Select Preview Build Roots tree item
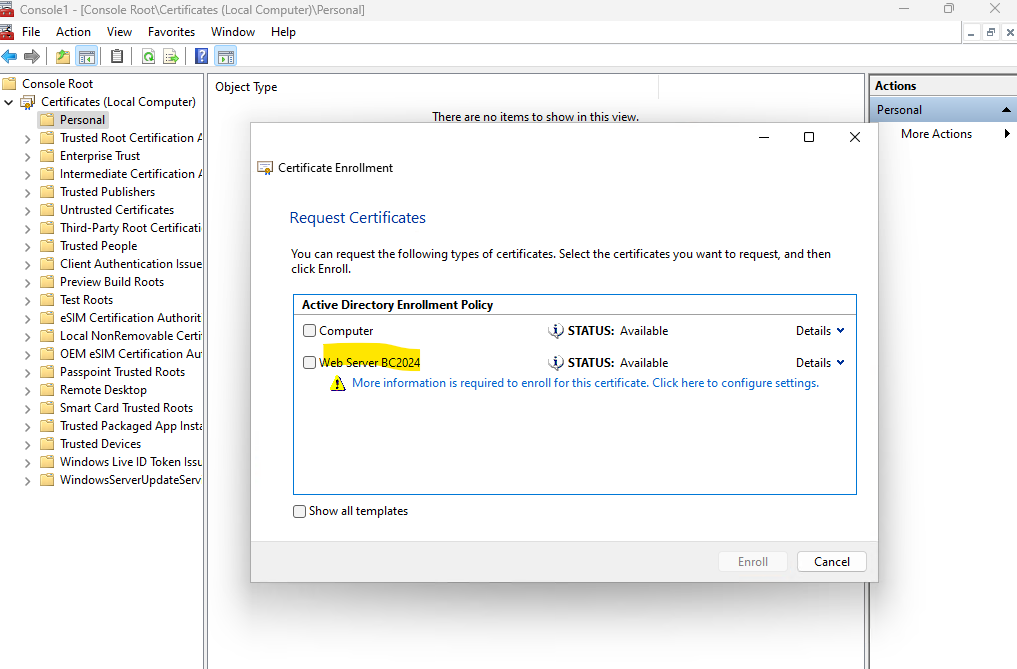 pos(112,282)
